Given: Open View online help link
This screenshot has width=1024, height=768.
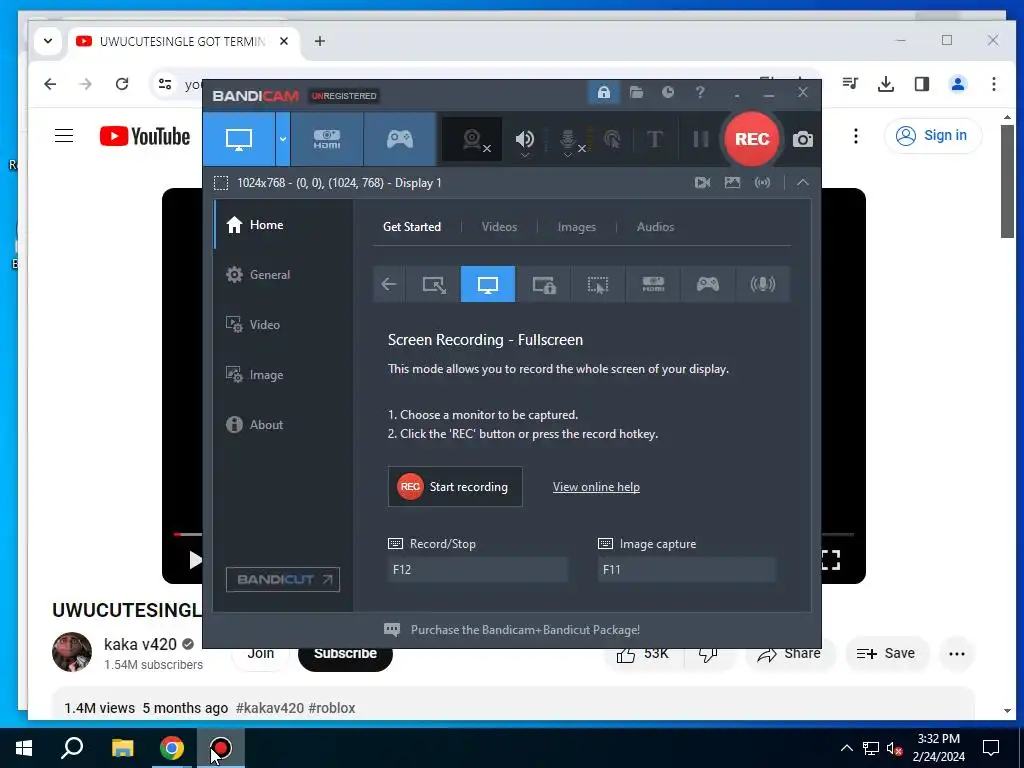Looking at the screenshot, I should (596, 487).
